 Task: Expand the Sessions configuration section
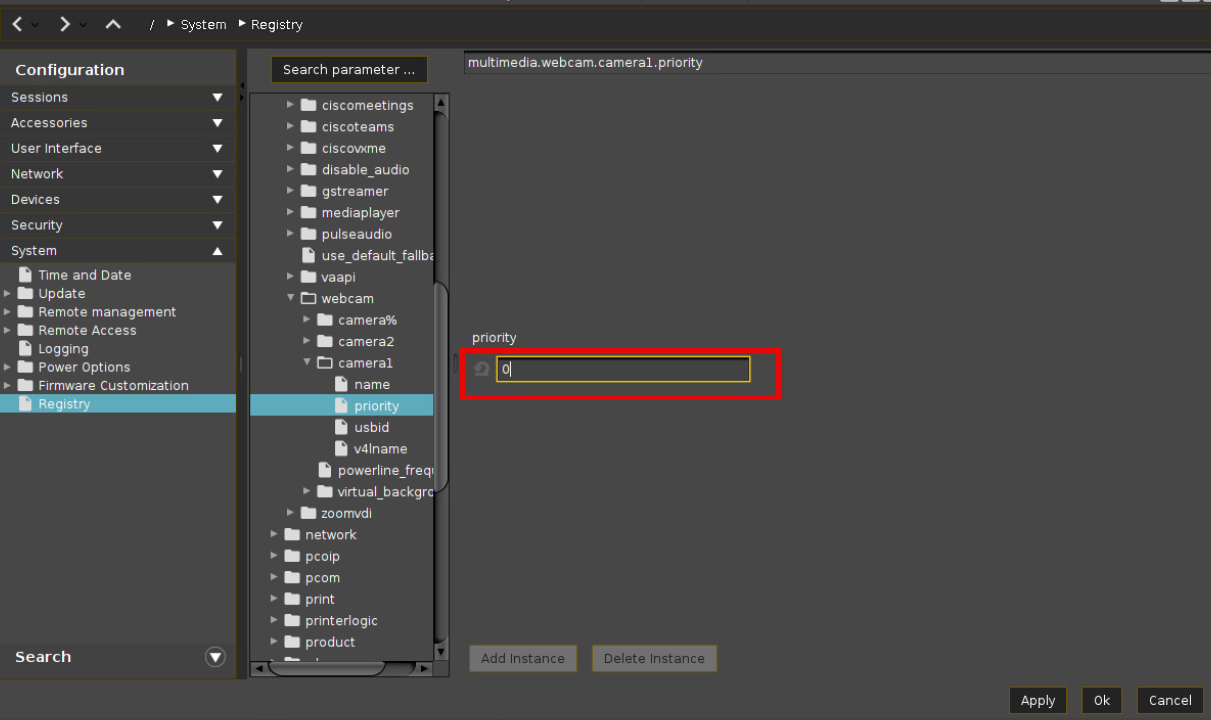point(217,97)
